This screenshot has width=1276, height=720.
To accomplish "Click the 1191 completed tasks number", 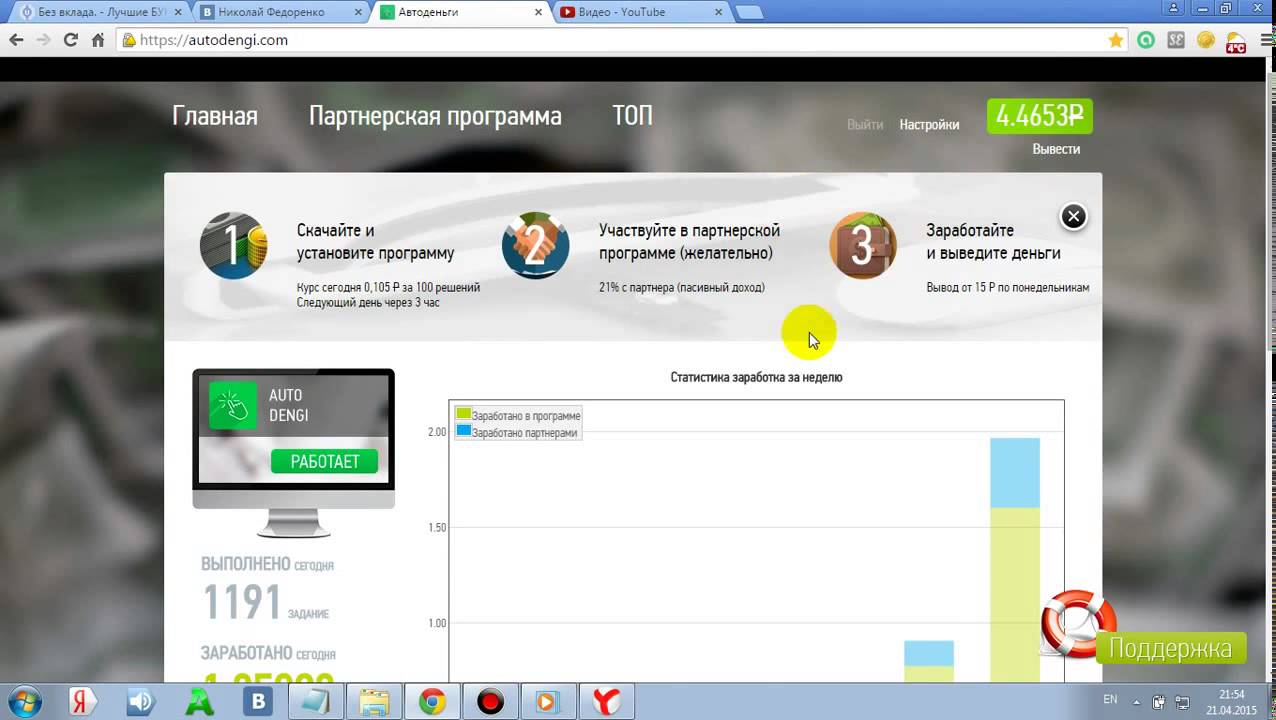I will click(242, 602).
